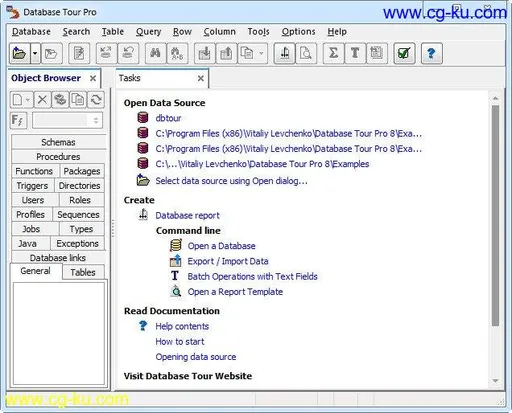Close the Object Browser panel
Screen dimensions: 512x413
click(93, 78)
